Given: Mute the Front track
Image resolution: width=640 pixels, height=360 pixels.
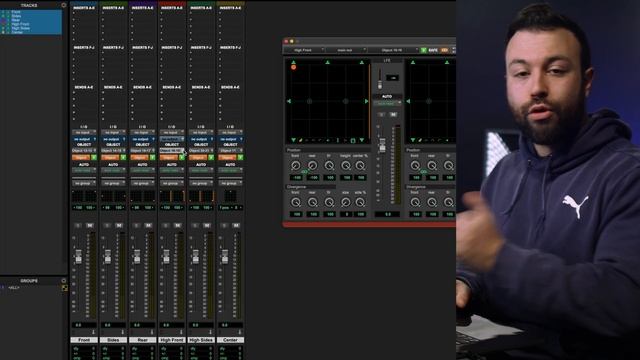Looking at the screenshot, I should (90, 225).
